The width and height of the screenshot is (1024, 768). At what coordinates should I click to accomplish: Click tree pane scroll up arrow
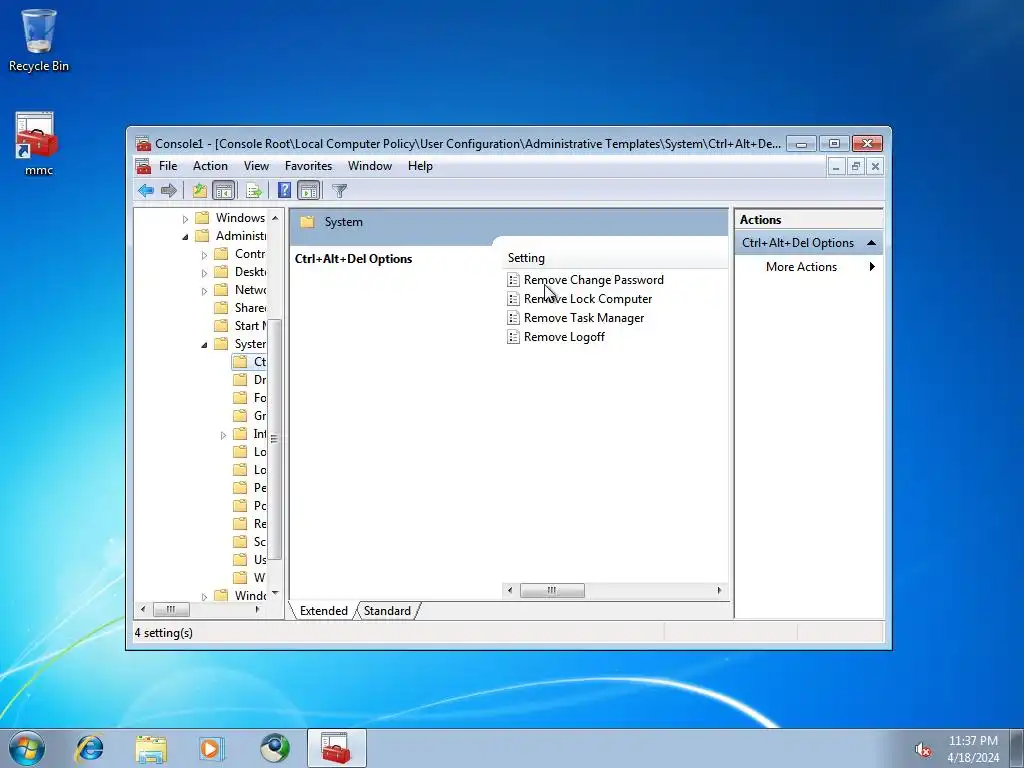[x=275, y=217]
